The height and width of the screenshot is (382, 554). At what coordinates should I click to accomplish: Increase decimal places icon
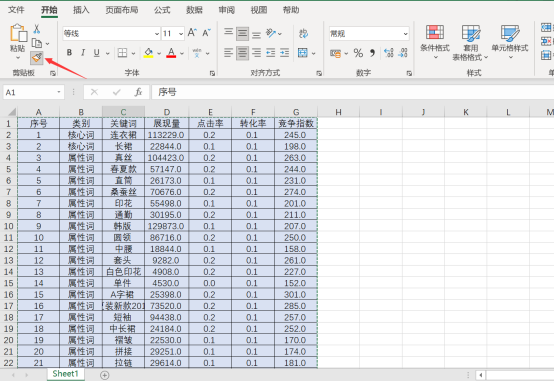click(x=389, y=53)
